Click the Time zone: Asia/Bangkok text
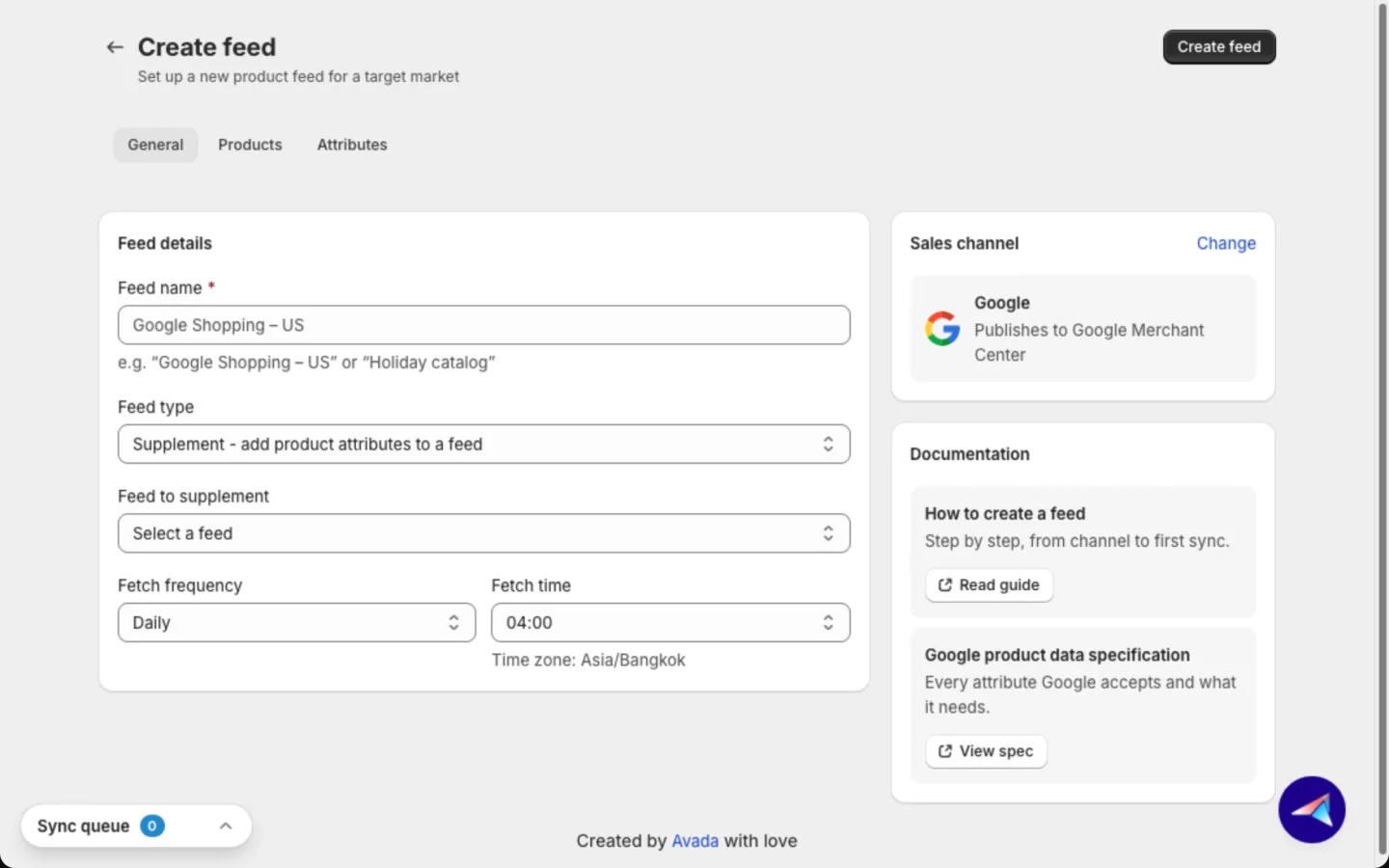The image size is (1389, 868). click(588, 661)
